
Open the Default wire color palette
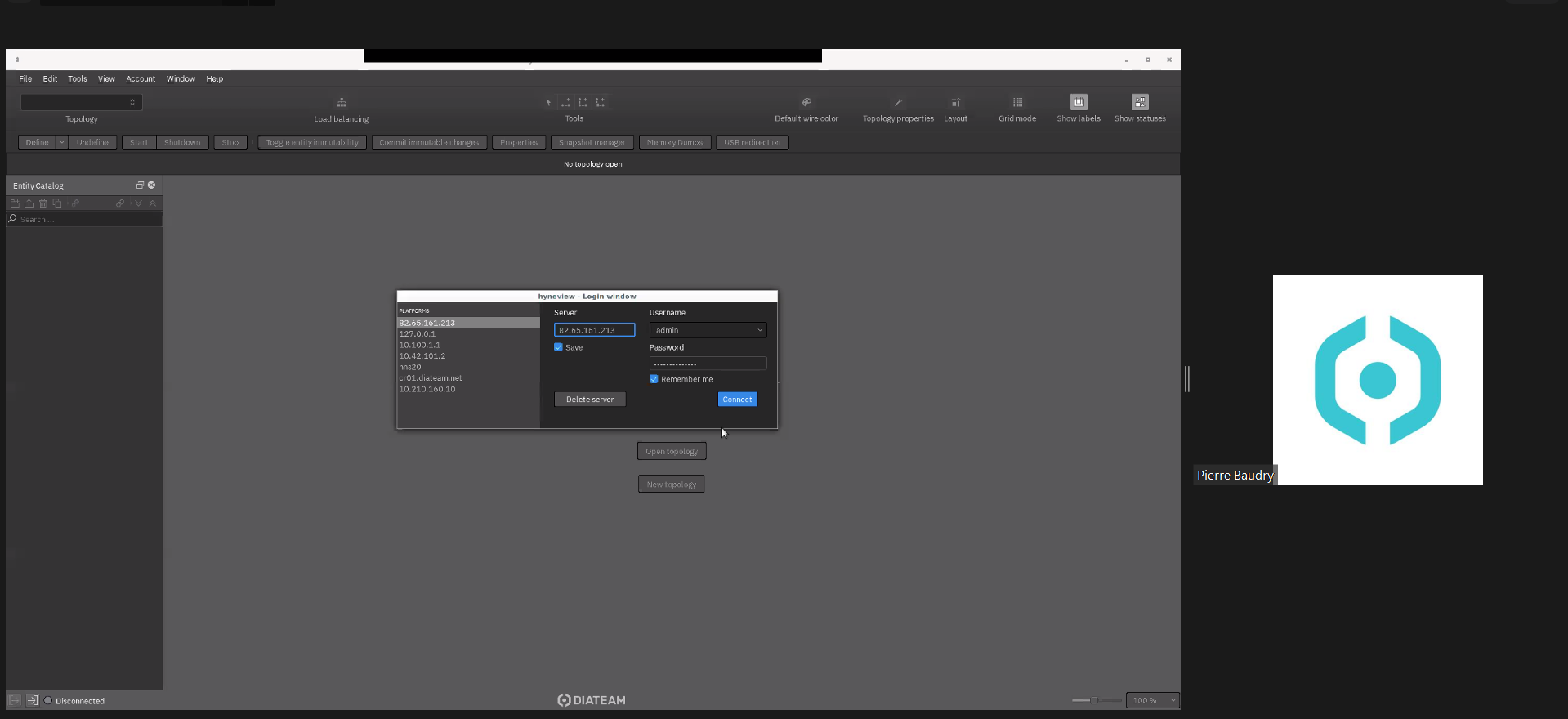[x=806, y=103]
